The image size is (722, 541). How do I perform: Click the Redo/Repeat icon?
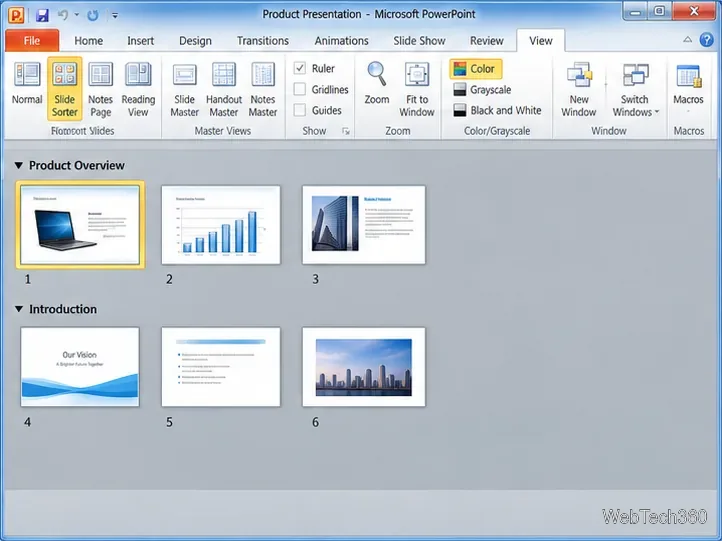[x=93, y=15]
